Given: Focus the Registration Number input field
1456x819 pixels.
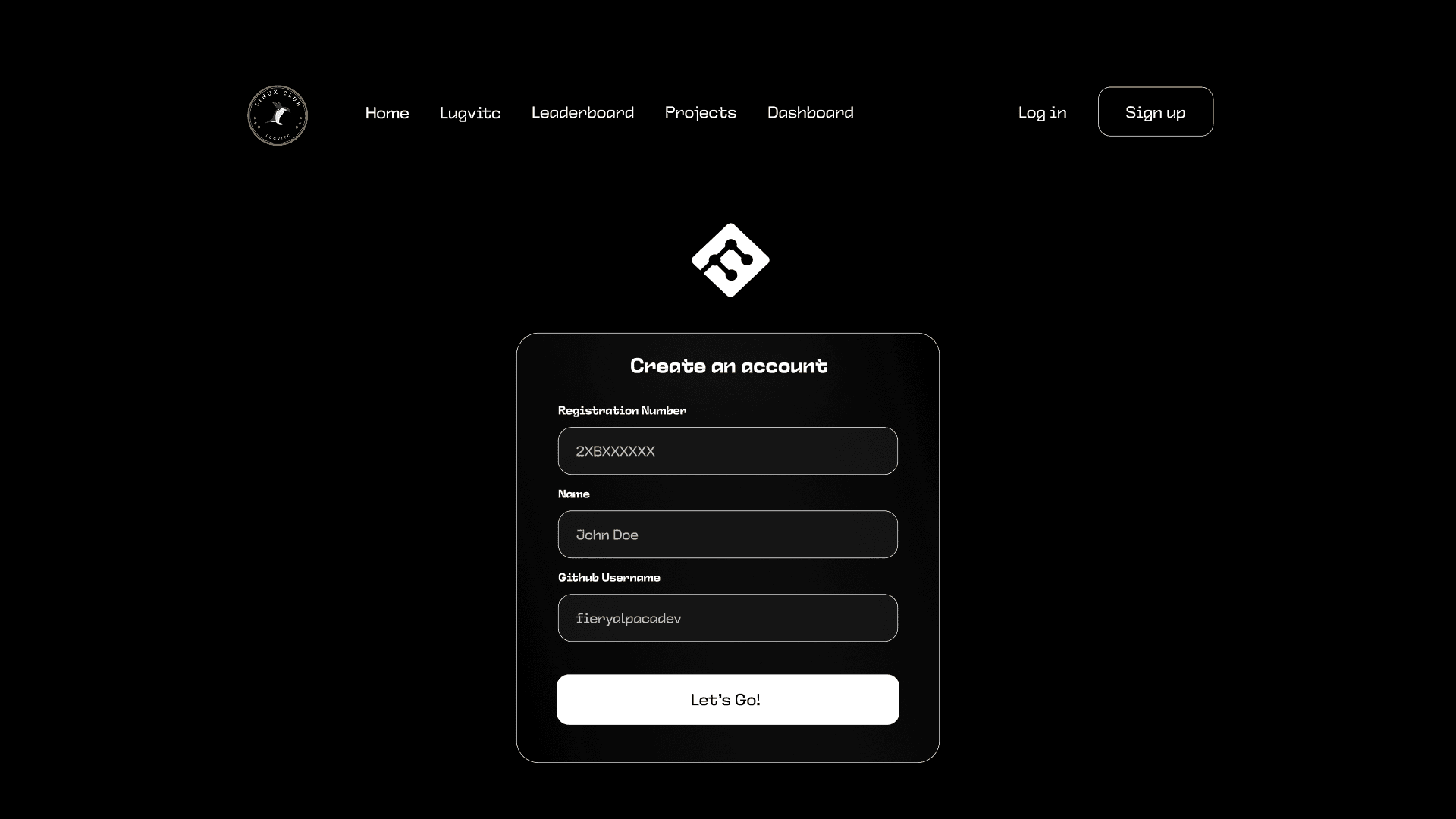Looking at the screenshot, I should [728, 451].
